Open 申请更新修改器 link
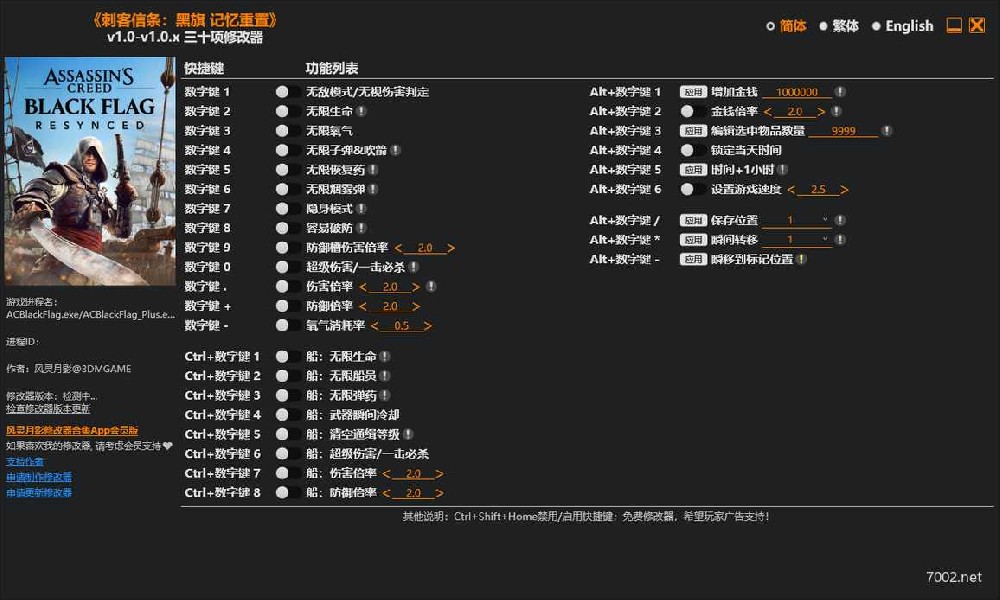Viewport: 1000px width, 600px height. tap(39, 492)
